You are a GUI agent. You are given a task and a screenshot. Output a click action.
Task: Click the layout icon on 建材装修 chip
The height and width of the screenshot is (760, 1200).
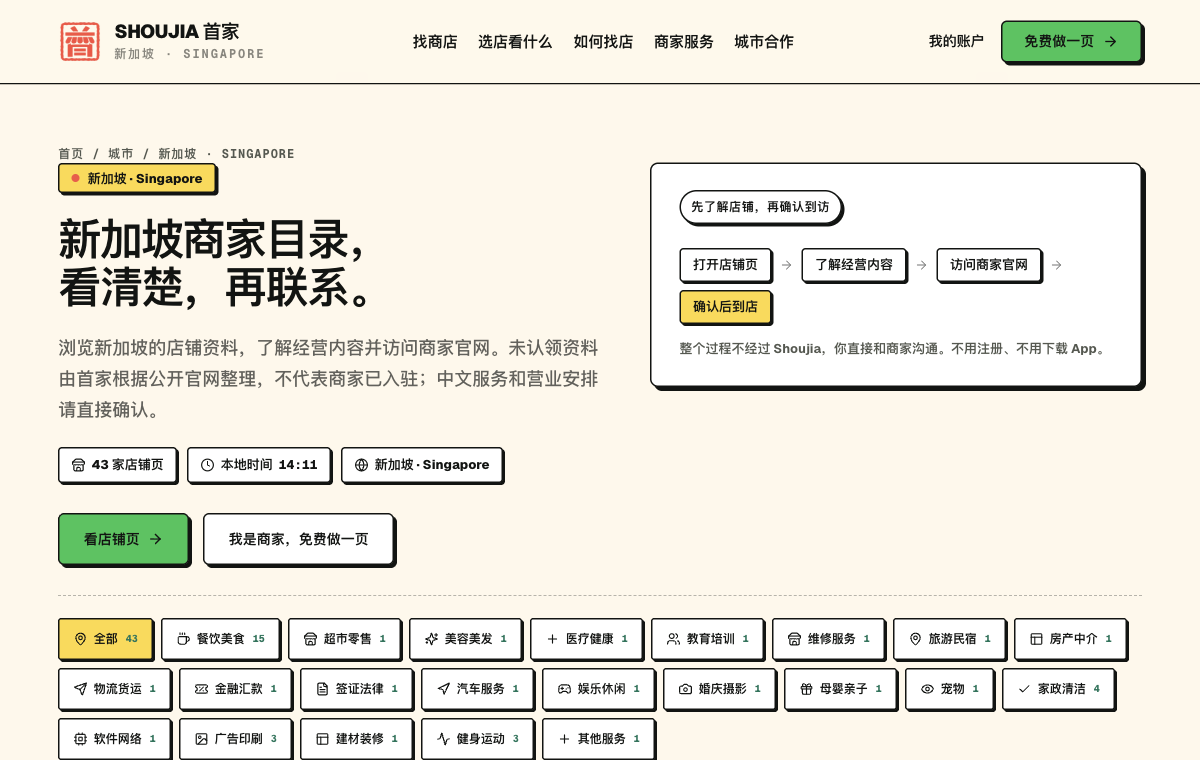point(322,739)
